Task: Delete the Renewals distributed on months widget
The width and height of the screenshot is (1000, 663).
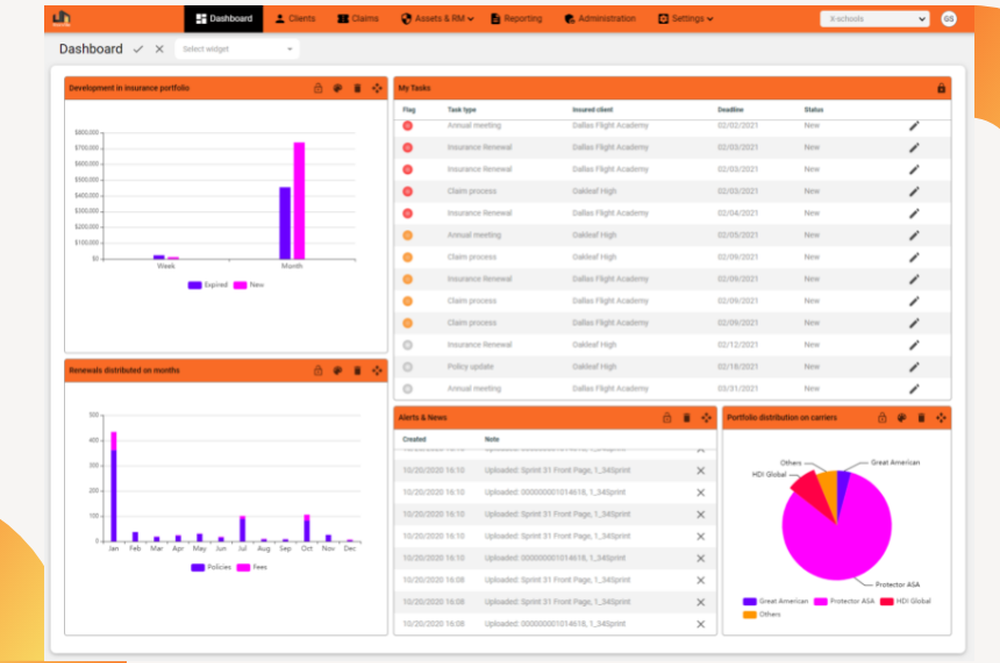Action: pos(357,370)
